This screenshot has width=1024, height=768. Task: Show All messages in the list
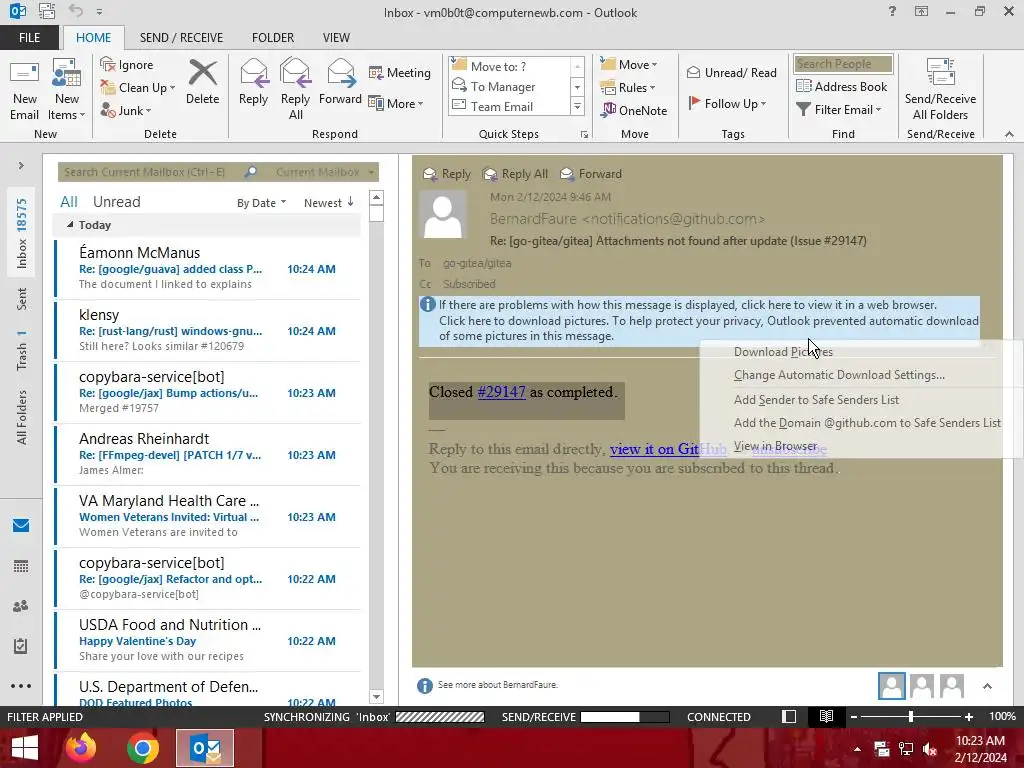coord(69,202)
